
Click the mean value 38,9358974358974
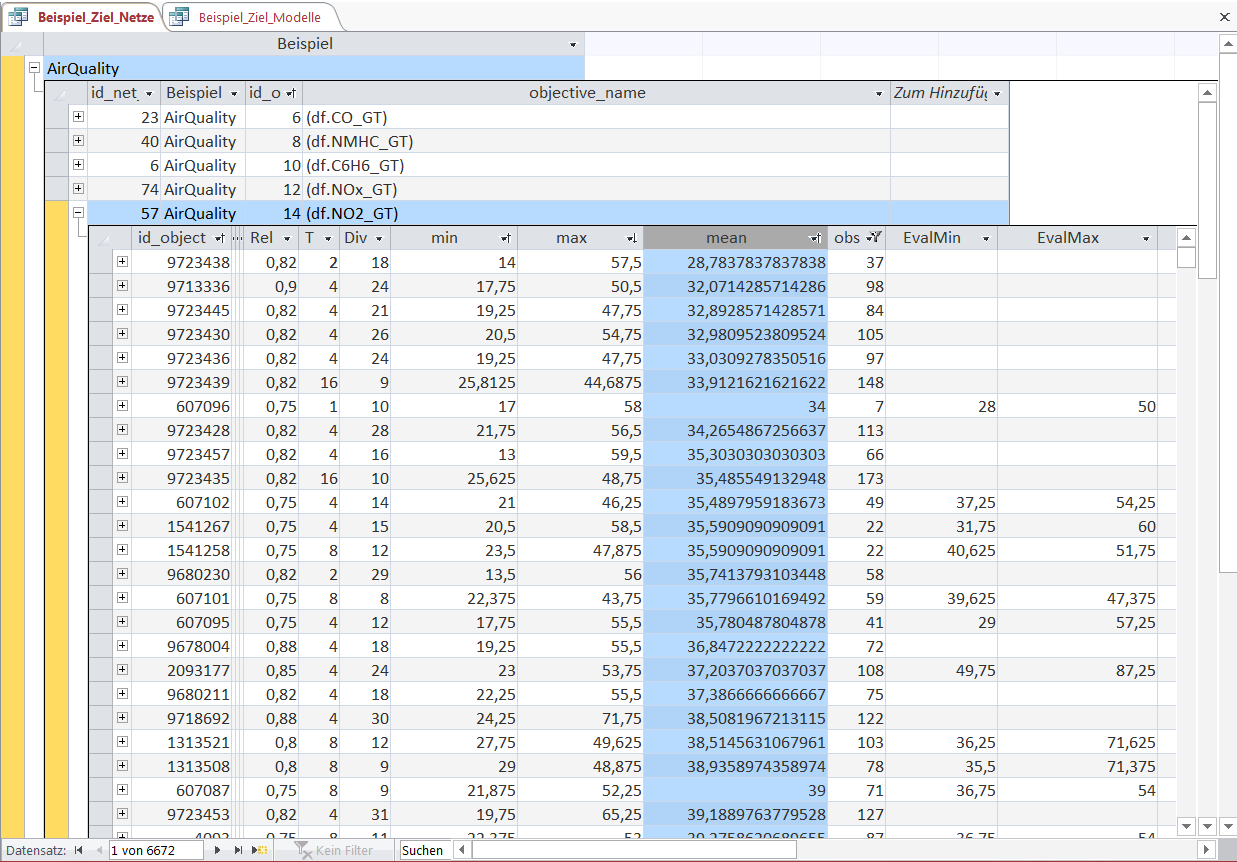point(736,767)
